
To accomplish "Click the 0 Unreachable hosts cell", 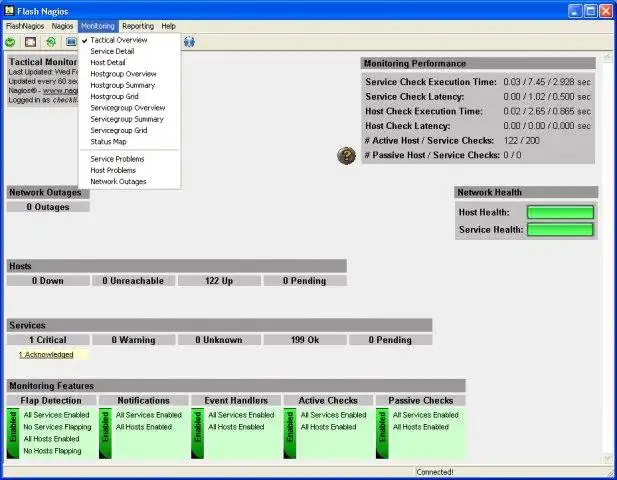I will tap(133, 281).
